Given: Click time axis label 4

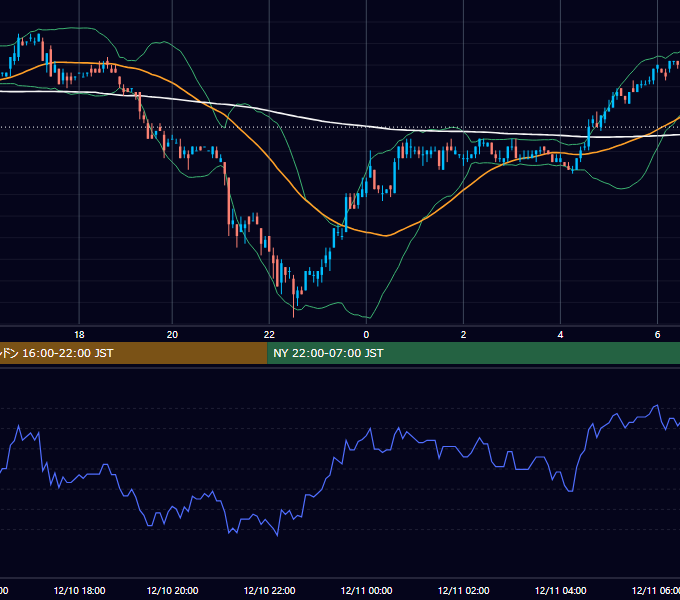Looking at the screenshot, I should pyautogui.click(x=560, y=335).
